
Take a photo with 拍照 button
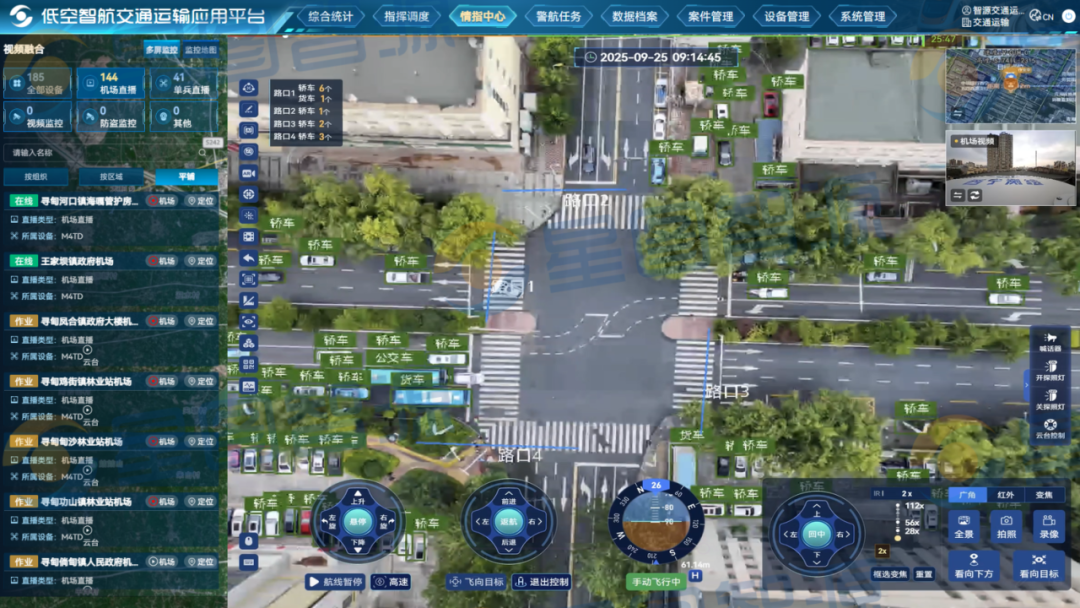coord(1006,526)
